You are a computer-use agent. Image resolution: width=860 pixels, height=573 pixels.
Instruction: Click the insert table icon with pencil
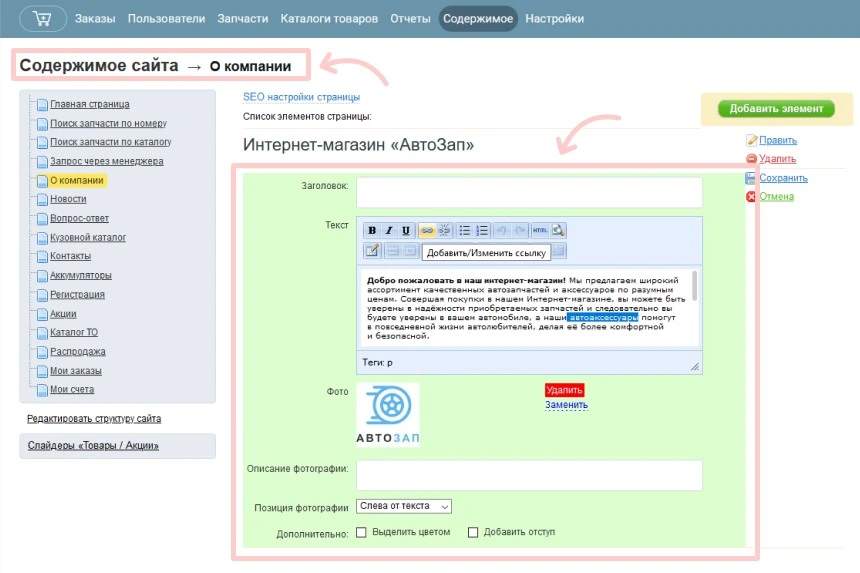pyautogui.click(x=372, y=251)
